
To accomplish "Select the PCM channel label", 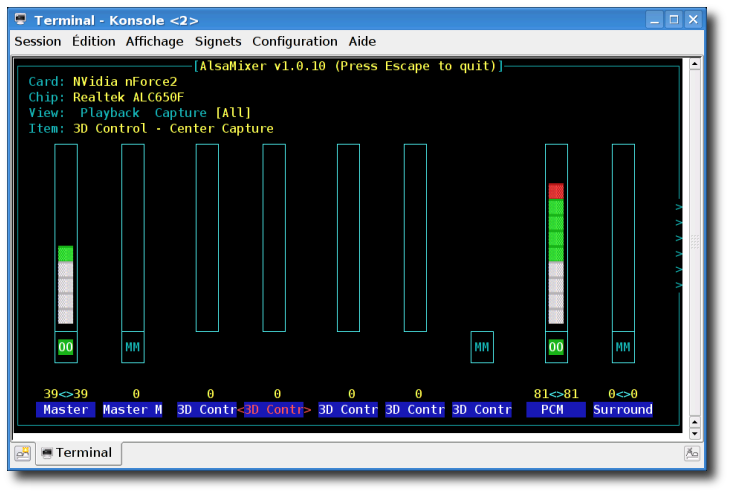I will point(556,410).
